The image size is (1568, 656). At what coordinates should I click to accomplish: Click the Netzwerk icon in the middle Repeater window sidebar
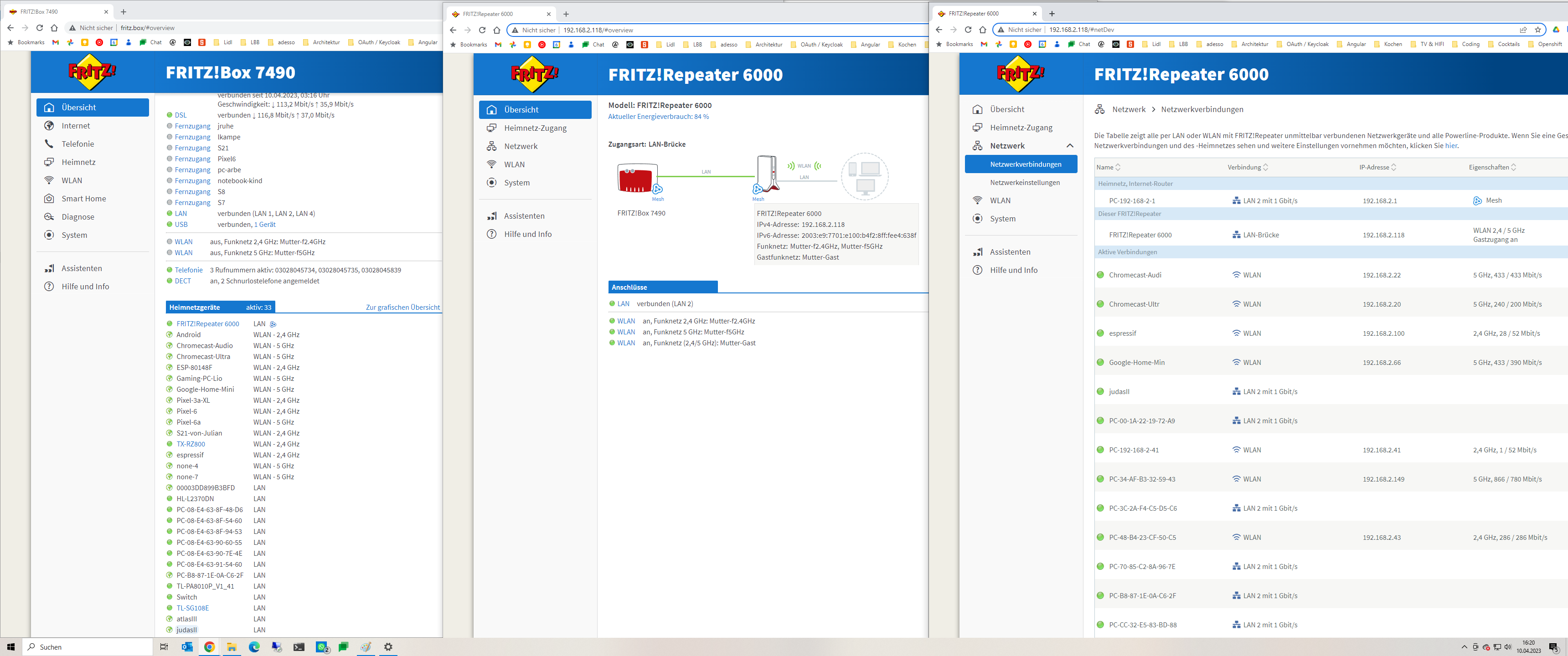491,147
